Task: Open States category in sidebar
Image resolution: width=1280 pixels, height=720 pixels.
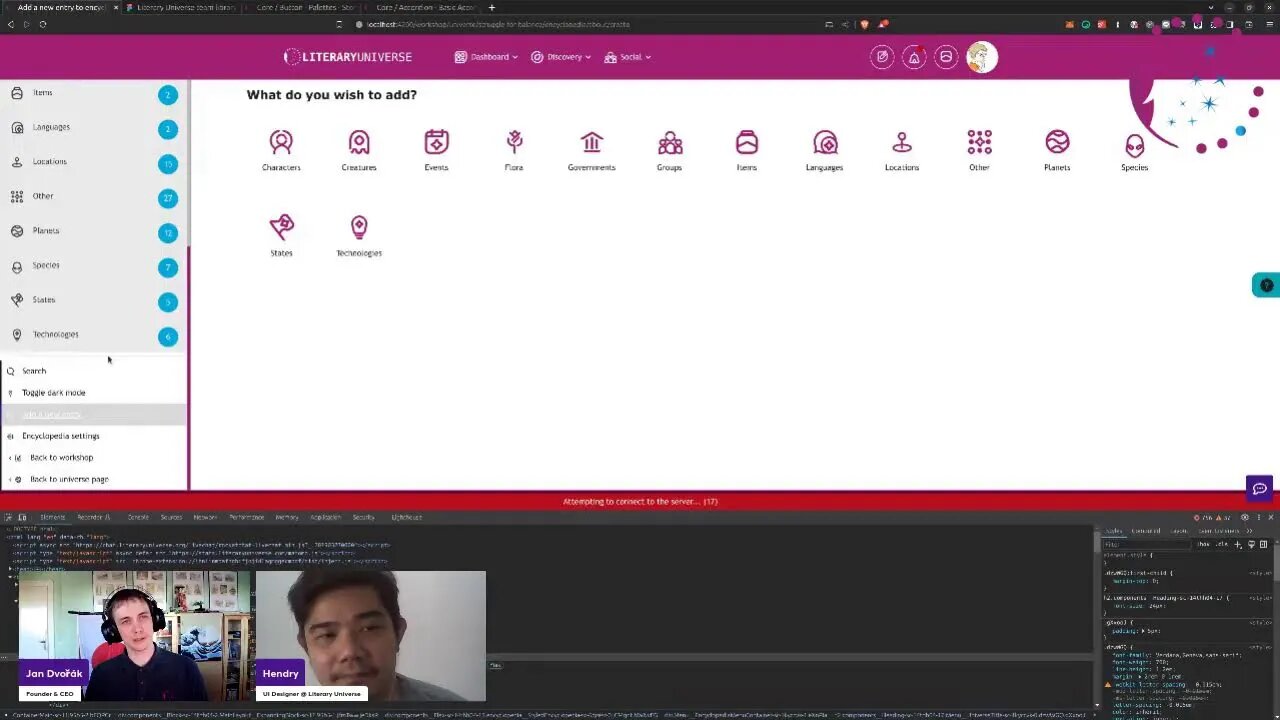Action: (92, 300)
